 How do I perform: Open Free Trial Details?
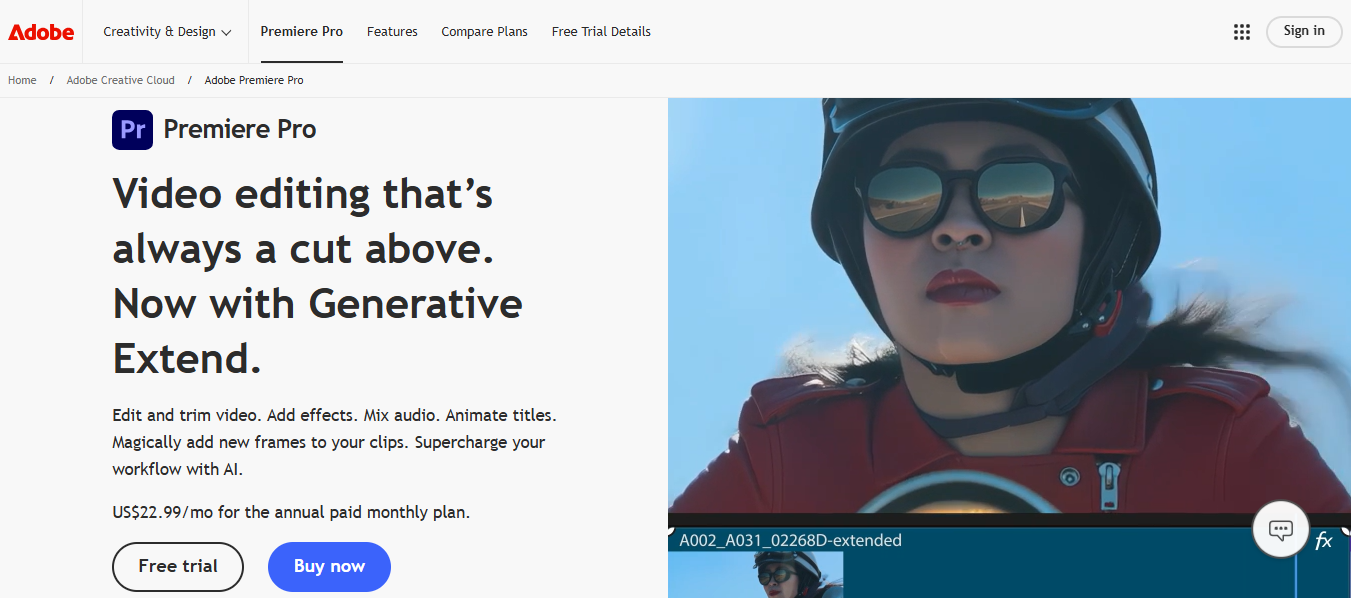(x=601, y=32)
